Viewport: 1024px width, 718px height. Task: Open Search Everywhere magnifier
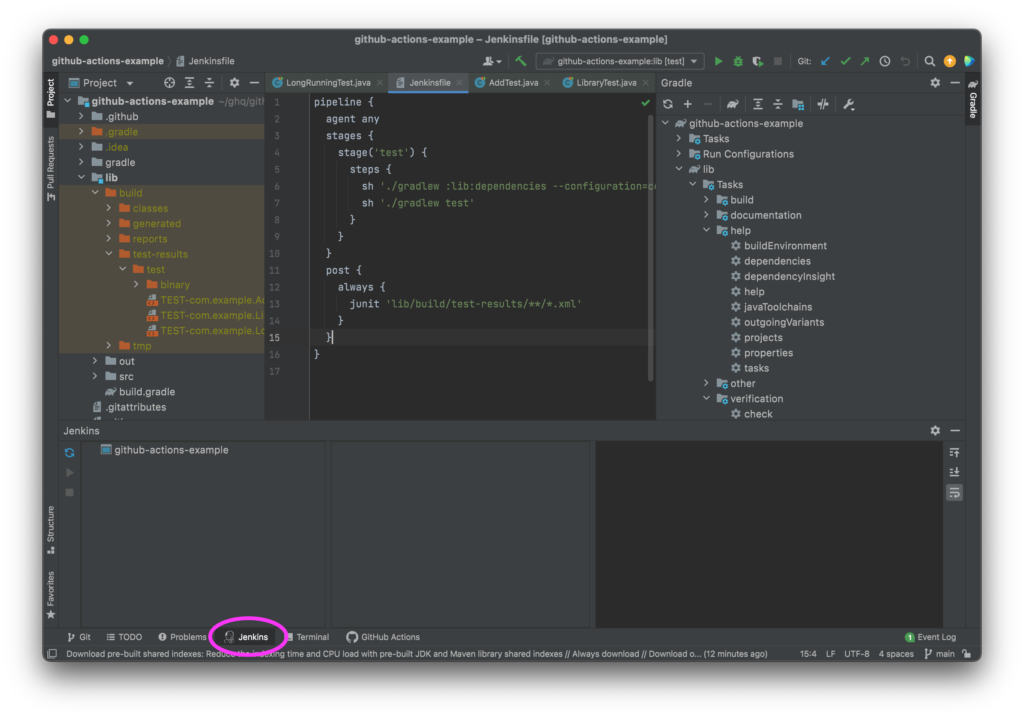click(929, 61)
